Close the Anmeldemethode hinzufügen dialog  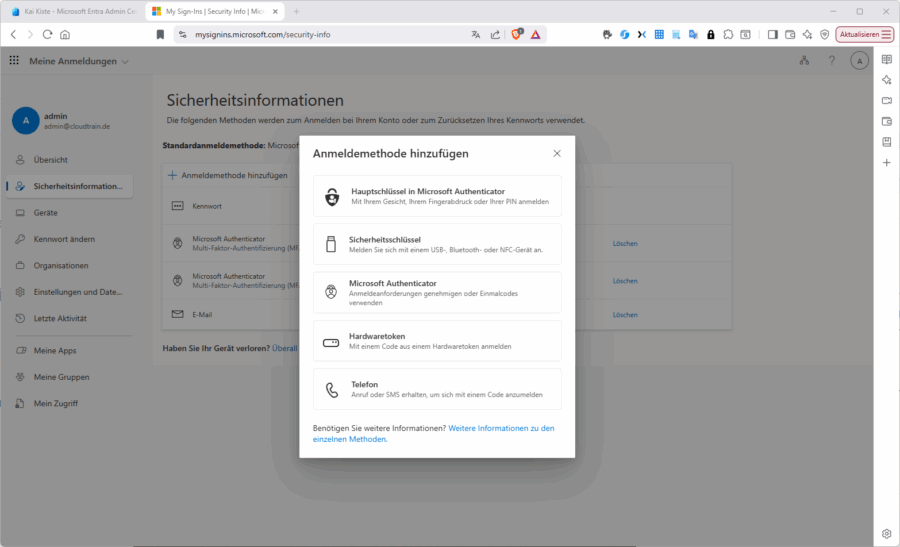557,153
